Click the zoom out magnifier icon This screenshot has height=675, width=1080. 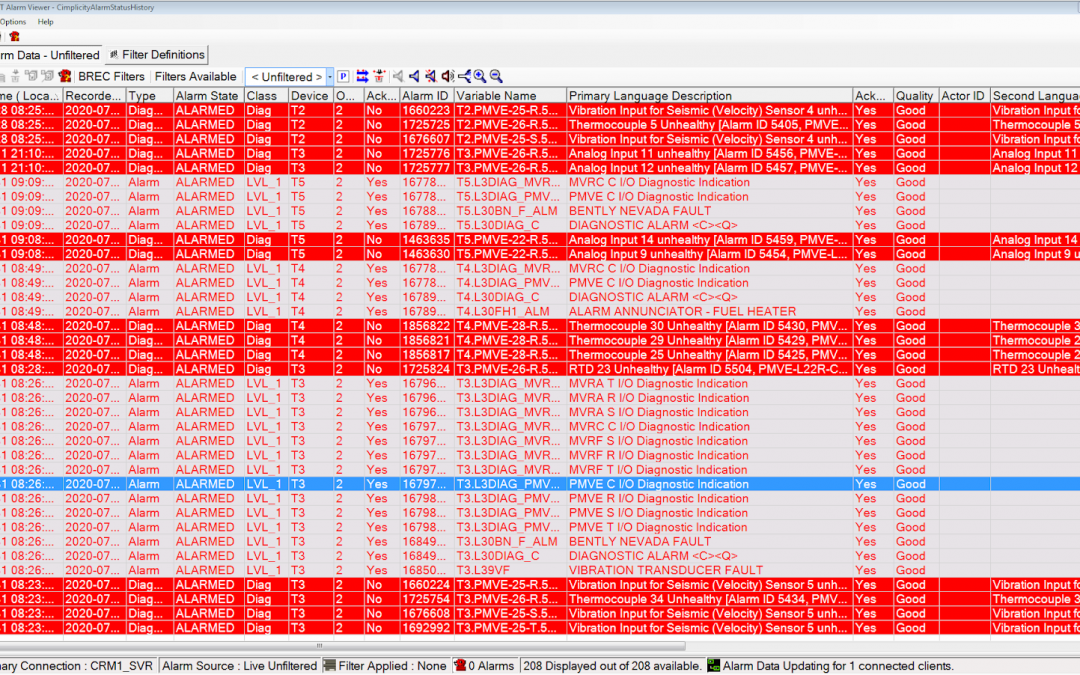pyautogui.click(x=496, y=76)
